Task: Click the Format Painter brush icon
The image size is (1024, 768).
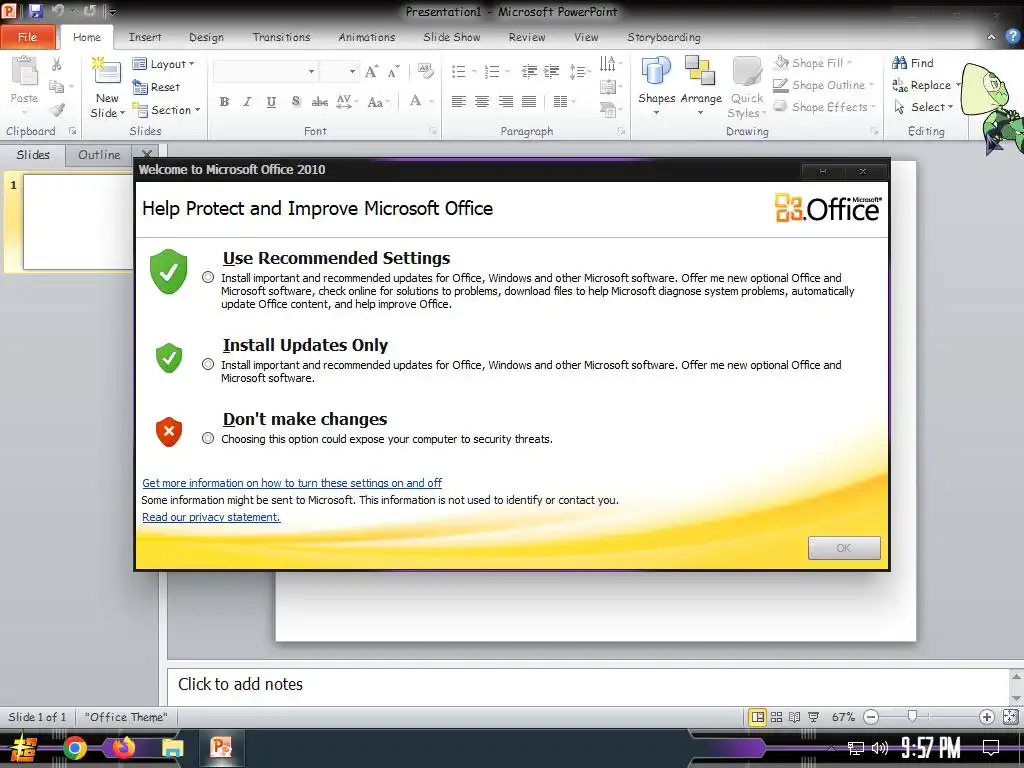Action: (57, 110)
